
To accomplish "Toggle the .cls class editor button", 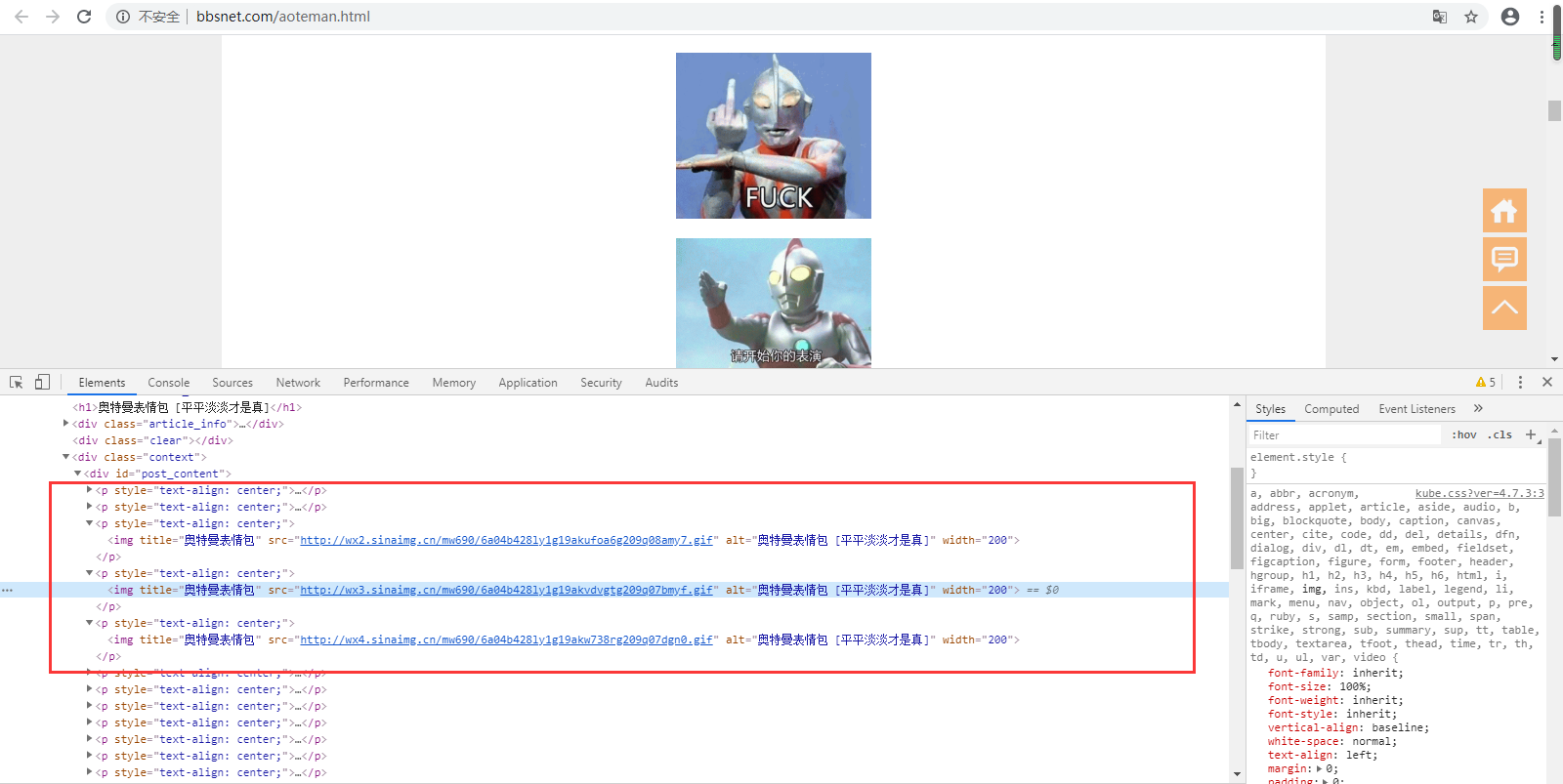I will pyautogui.click(x=1500, y=435).
